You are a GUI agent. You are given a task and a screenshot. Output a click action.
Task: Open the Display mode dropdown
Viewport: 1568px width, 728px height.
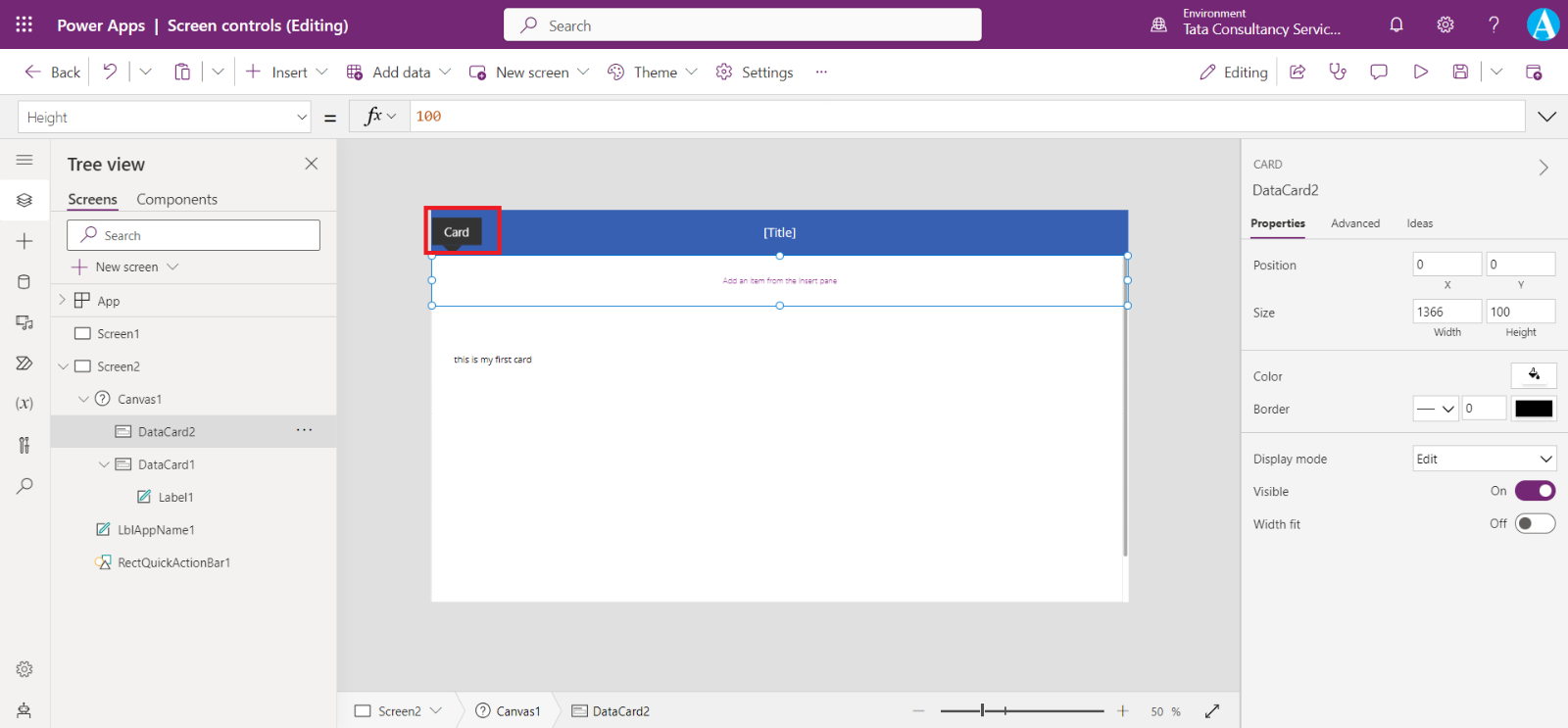pos(1484,459)
